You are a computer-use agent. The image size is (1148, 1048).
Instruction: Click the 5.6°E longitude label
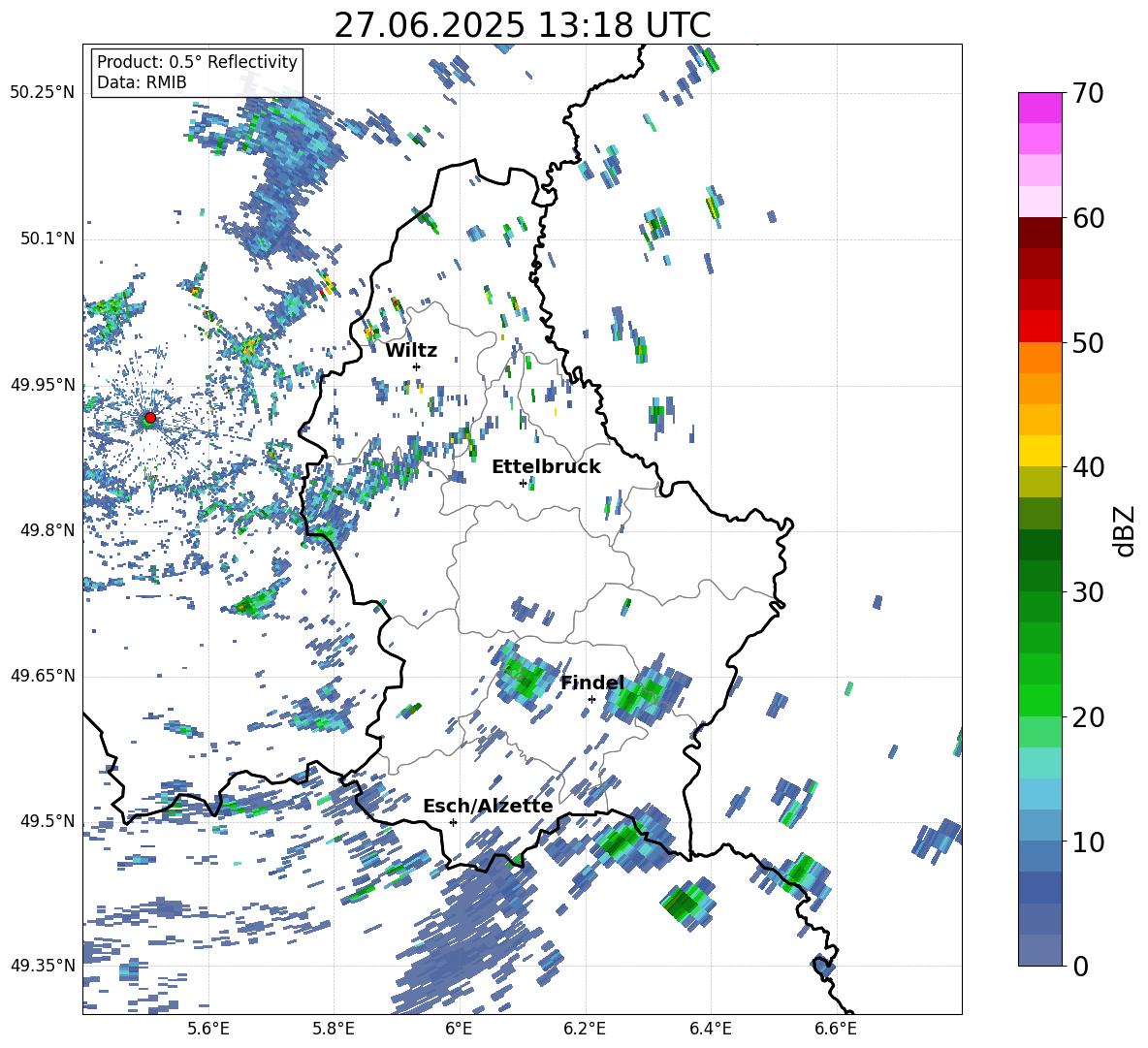208,1030
